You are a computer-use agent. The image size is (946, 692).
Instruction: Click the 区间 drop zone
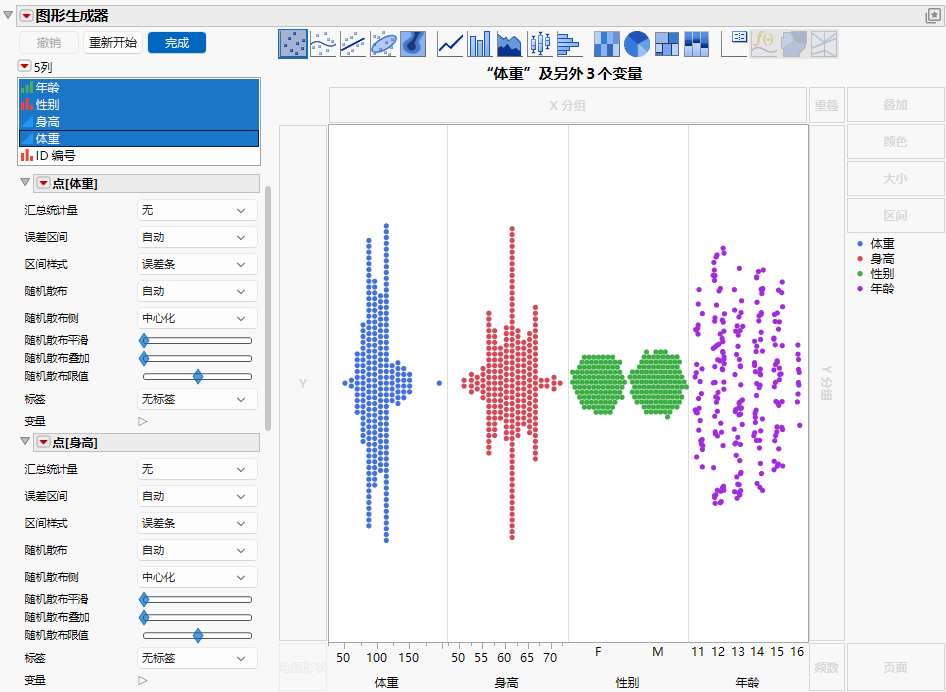[895, 215]
